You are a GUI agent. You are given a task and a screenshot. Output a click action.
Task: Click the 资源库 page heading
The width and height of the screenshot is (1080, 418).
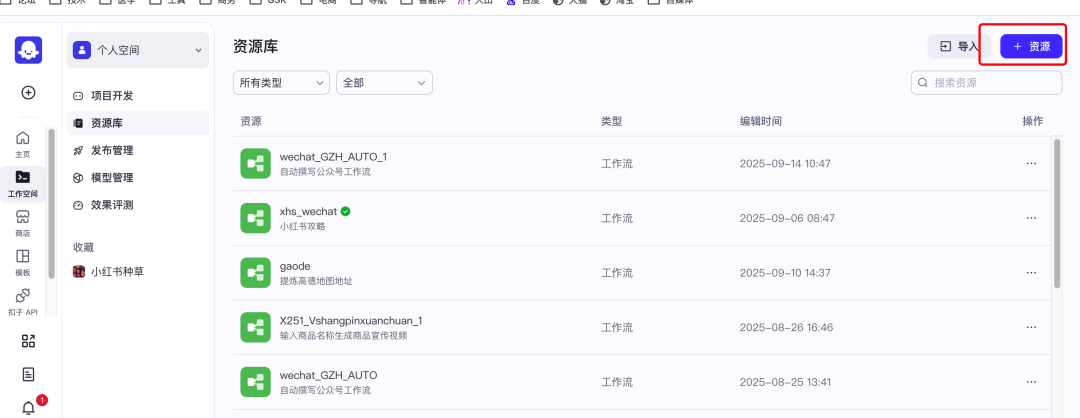[256, 46]
